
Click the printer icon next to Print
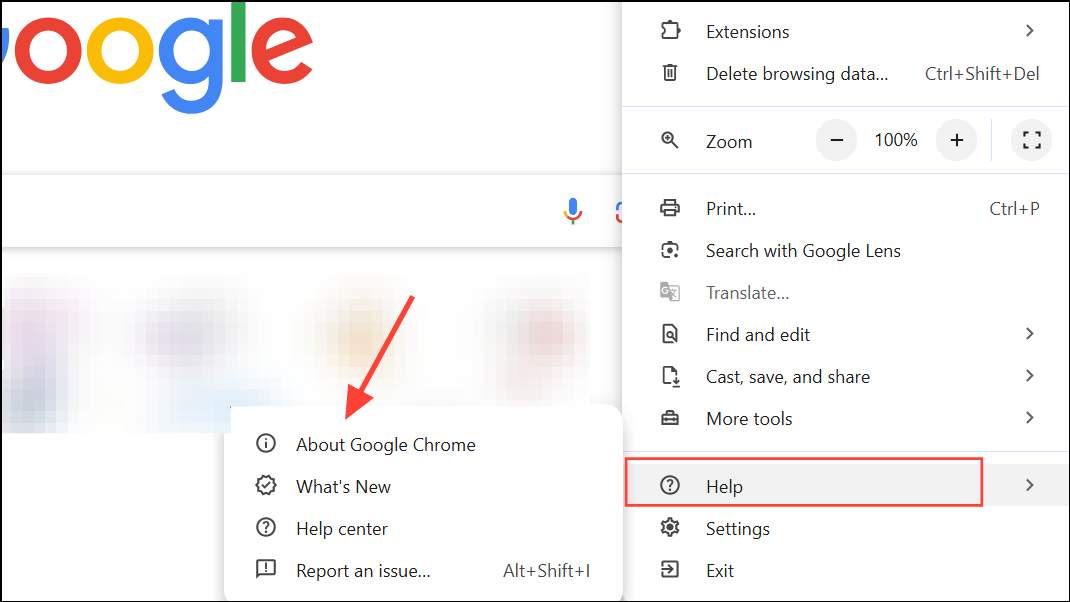[x=670, y=208]
